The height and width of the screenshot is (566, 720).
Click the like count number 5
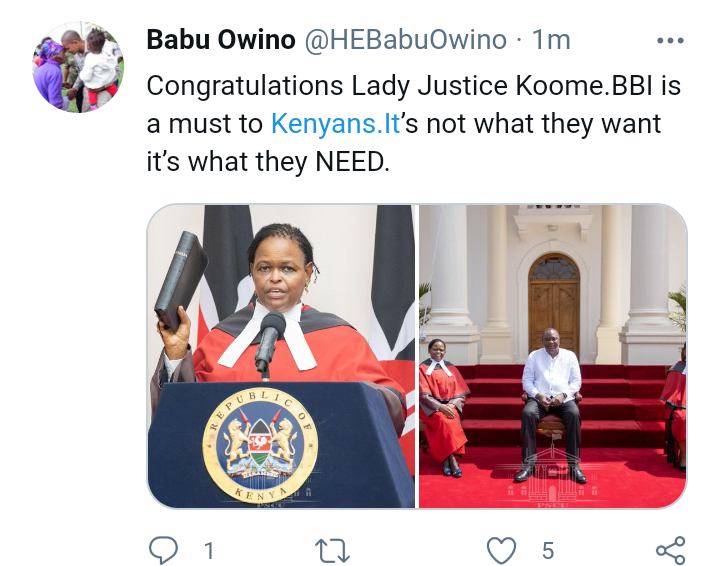click(x=548, y=550)
